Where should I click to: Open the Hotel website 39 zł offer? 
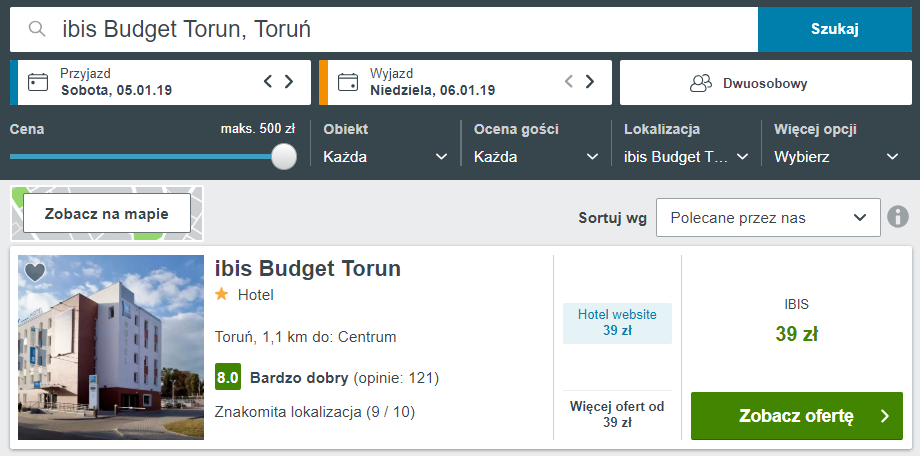(x=617, y=323)
